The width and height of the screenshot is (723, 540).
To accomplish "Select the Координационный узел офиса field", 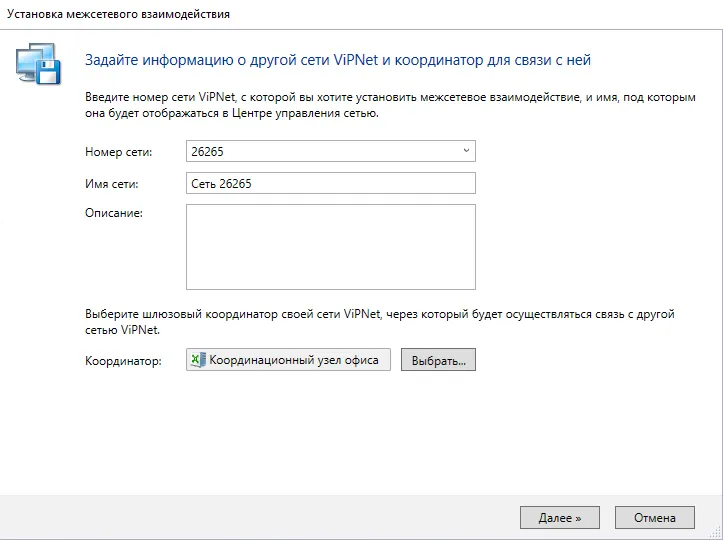I will tap(288, 360).
